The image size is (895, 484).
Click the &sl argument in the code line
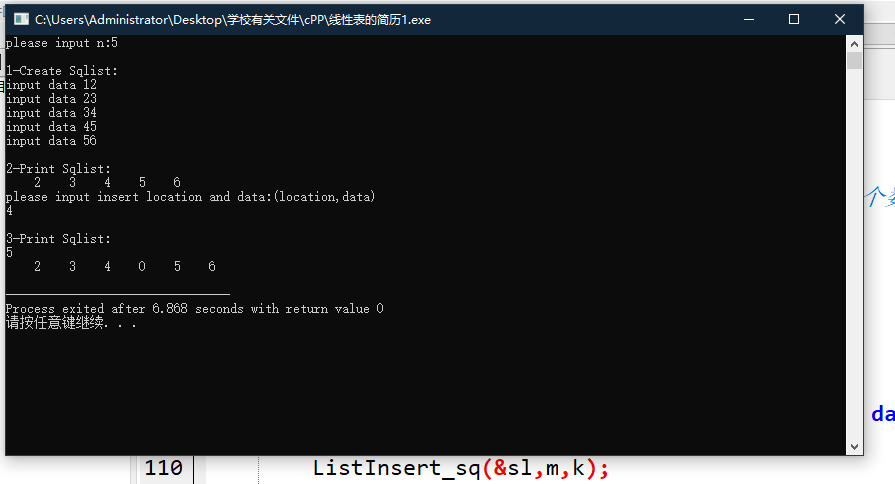(514, 469)
